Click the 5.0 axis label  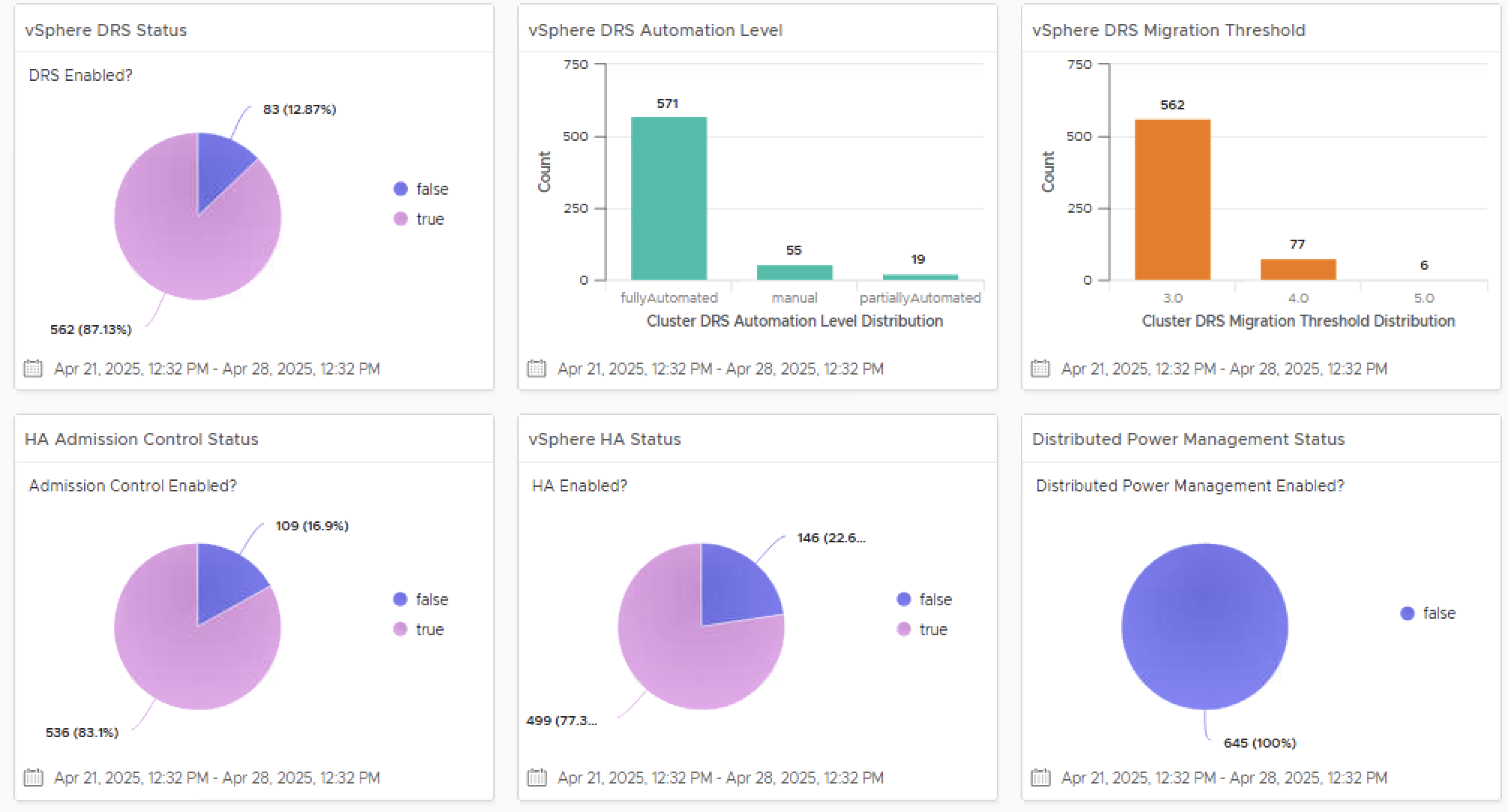[1424, 298]
